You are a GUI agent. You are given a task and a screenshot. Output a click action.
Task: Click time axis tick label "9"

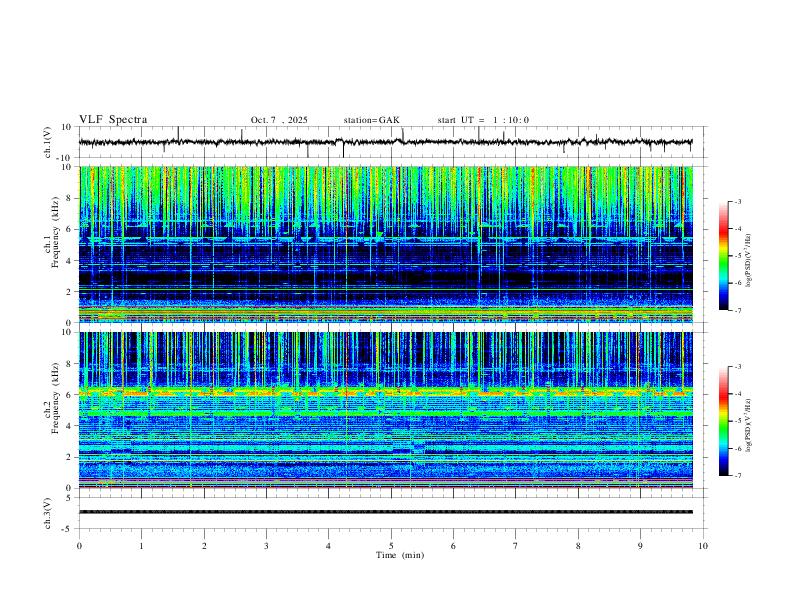click(x=640, y=546)
